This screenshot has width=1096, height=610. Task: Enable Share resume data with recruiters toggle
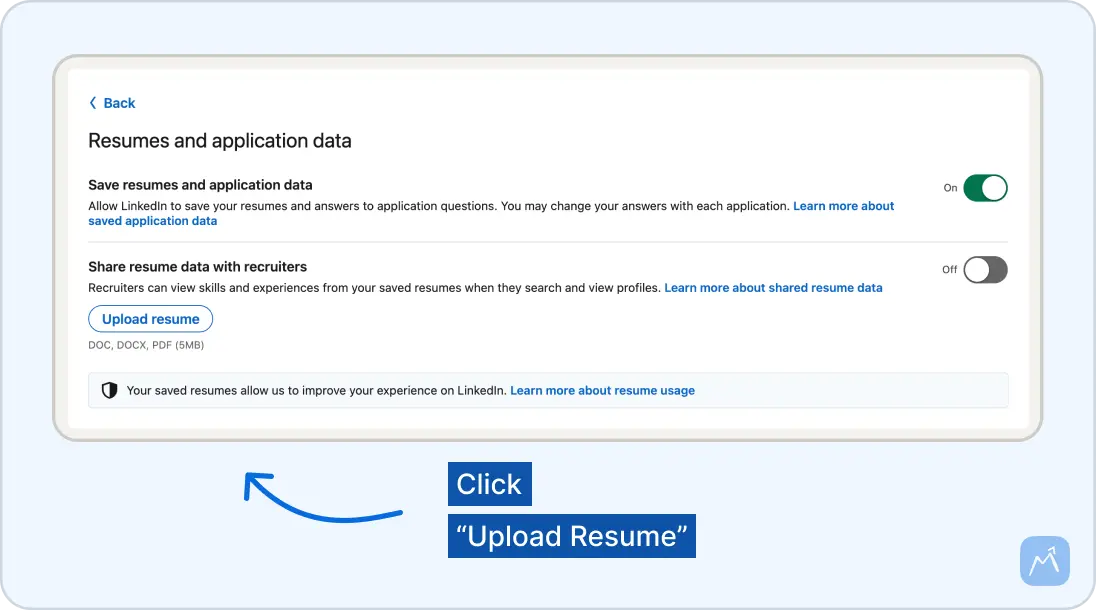(x=985, y=270)
